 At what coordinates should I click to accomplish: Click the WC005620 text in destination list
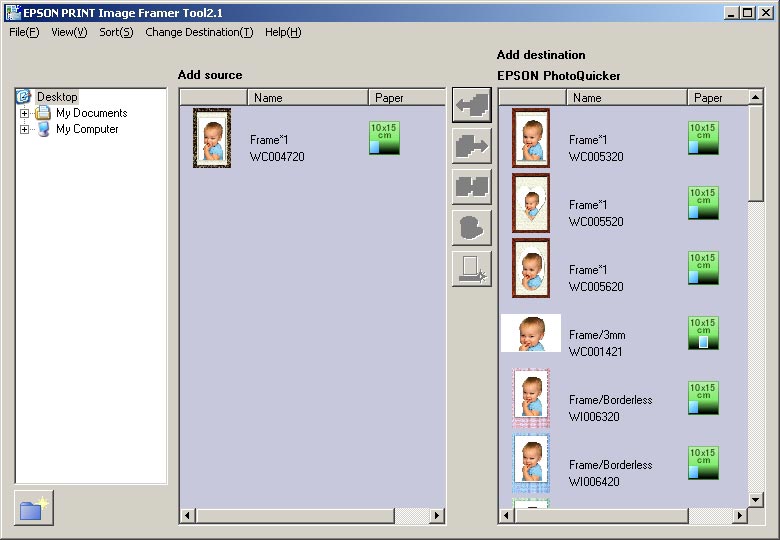(x=596, y=287)
